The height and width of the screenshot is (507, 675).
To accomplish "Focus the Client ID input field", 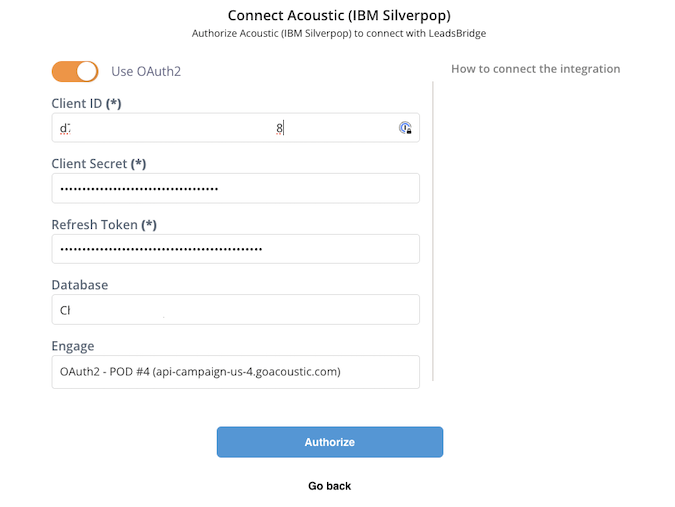I will [235, 128].
